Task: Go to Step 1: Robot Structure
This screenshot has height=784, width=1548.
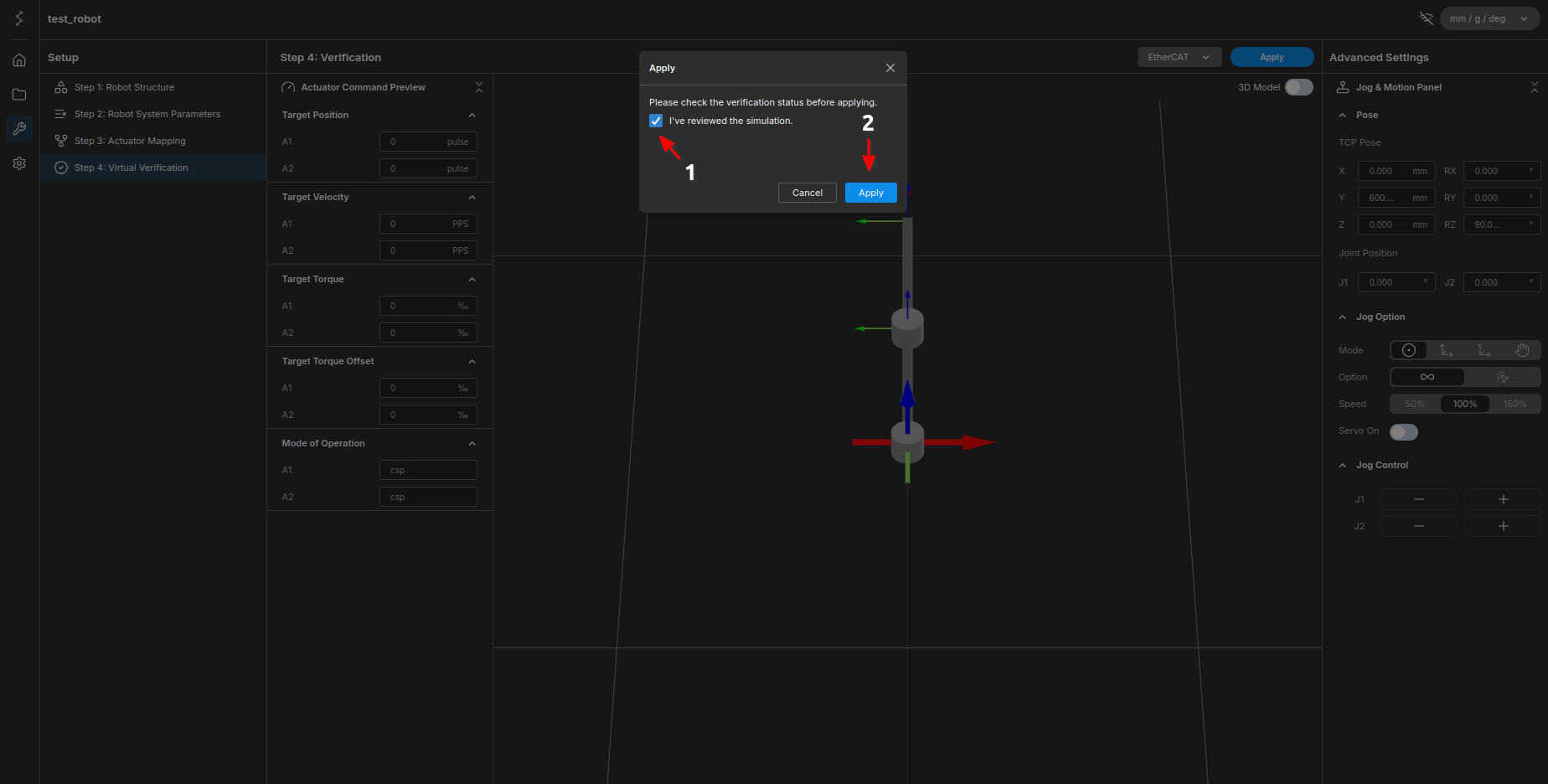Action: pos(124,87)
